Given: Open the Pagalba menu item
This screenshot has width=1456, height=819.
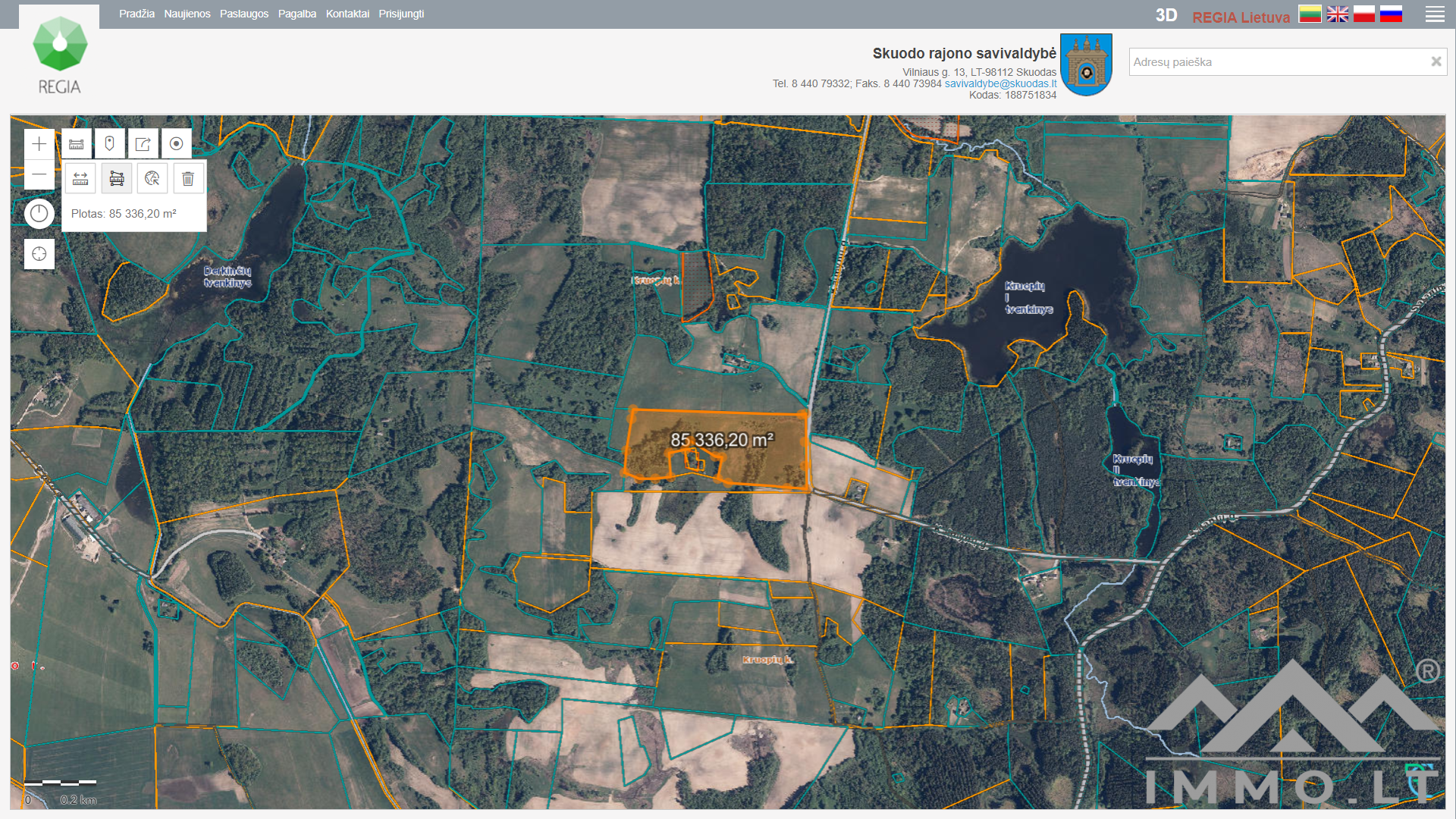Looking at the screenshot, I should 297,14.
